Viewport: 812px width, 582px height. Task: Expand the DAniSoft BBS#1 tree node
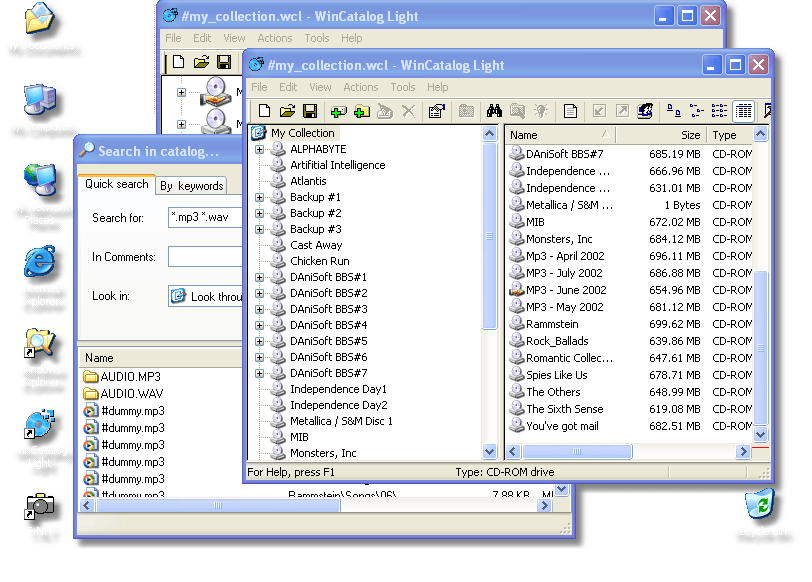click(259, 278)
